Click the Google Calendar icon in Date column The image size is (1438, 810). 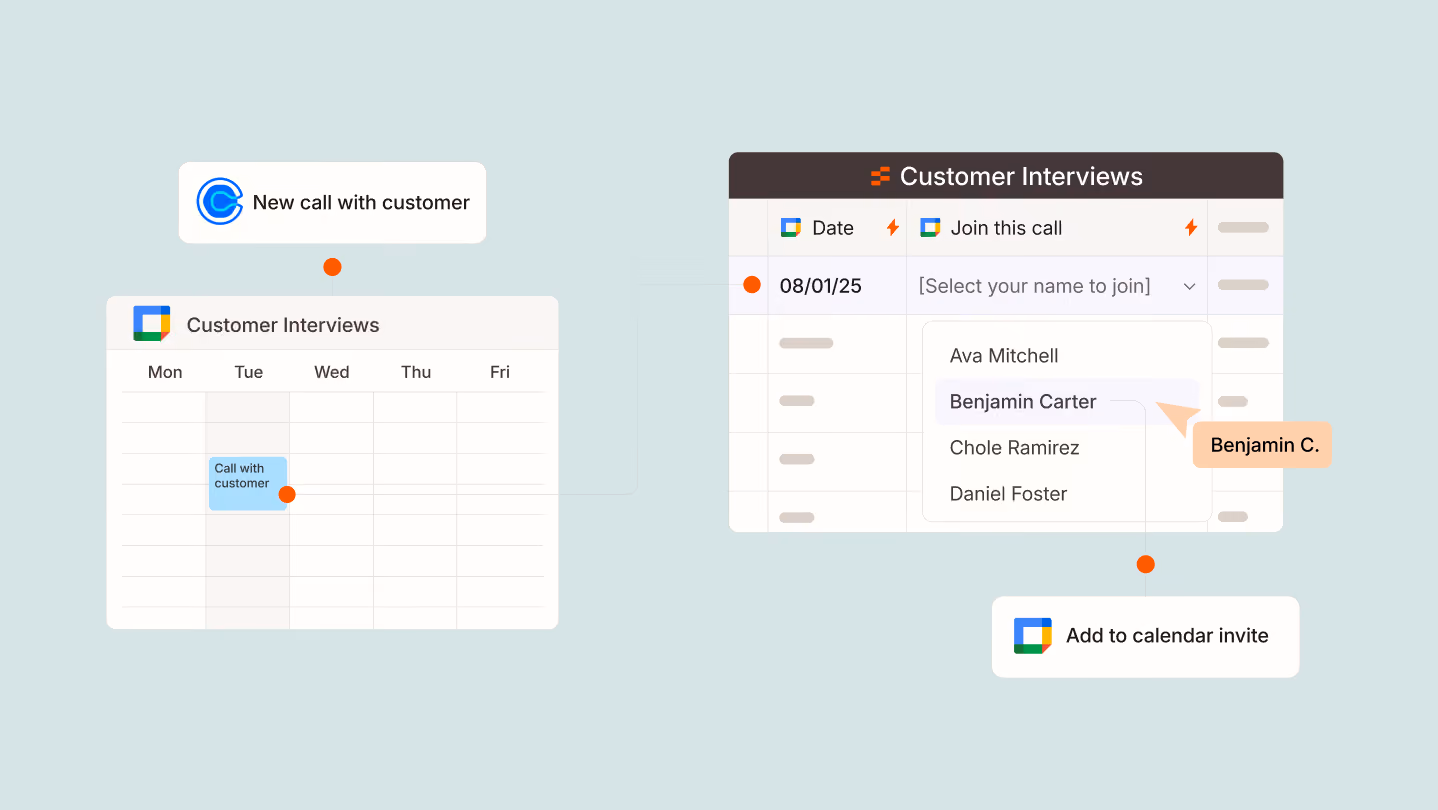(791, 228)
